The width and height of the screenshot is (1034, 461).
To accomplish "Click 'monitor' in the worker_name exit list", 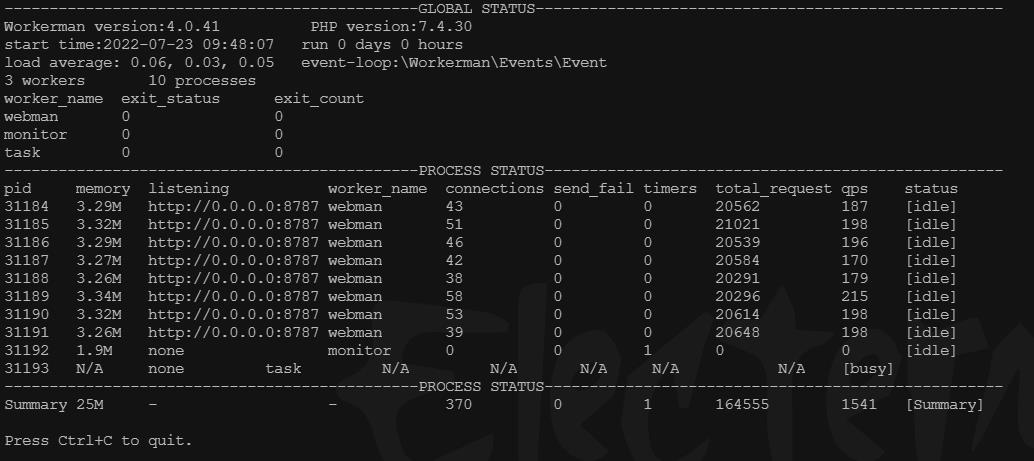I will click(x=36, y=135).
